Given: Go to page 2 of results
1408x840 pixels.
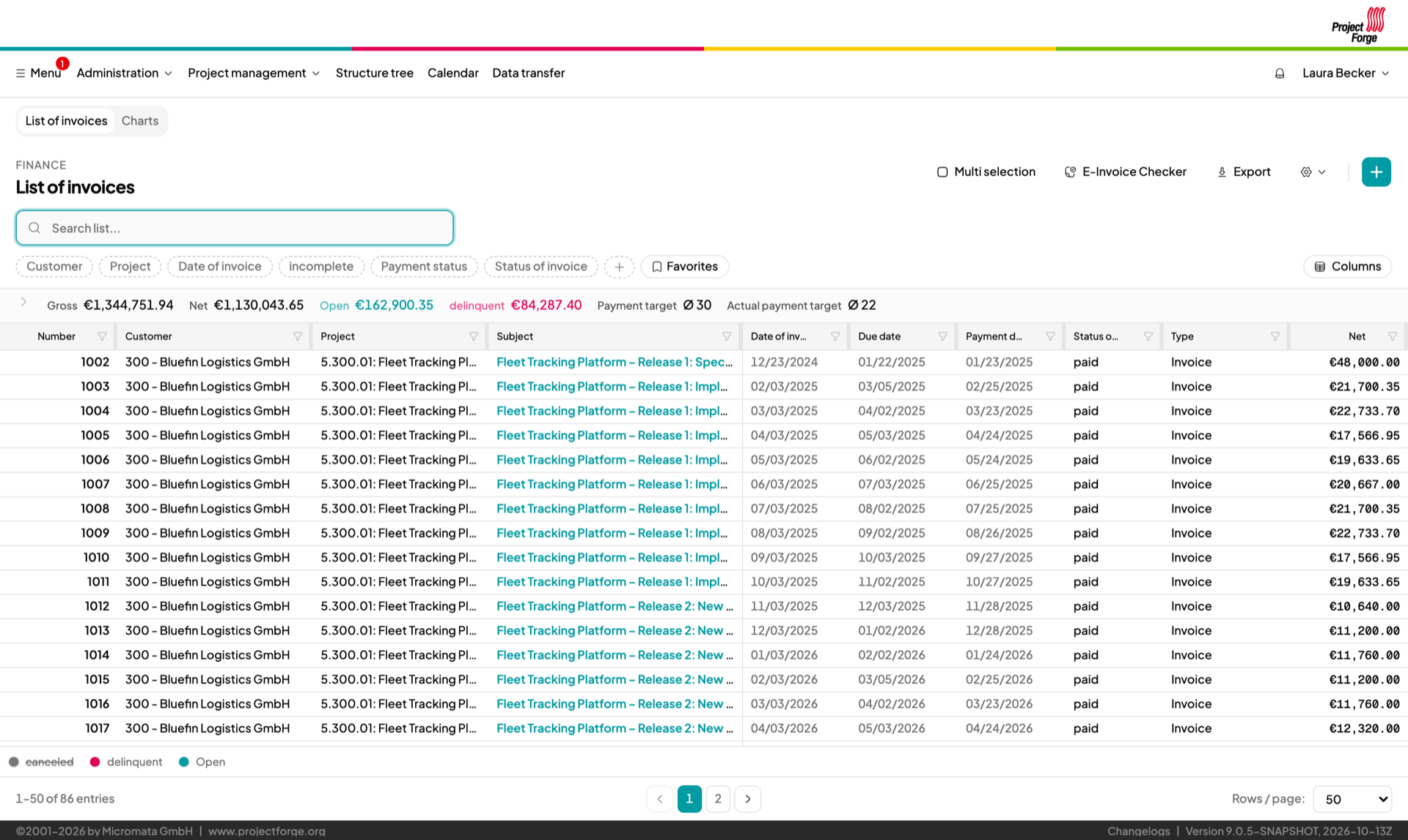Looking at the screenshot, I should tap(718, 799).
